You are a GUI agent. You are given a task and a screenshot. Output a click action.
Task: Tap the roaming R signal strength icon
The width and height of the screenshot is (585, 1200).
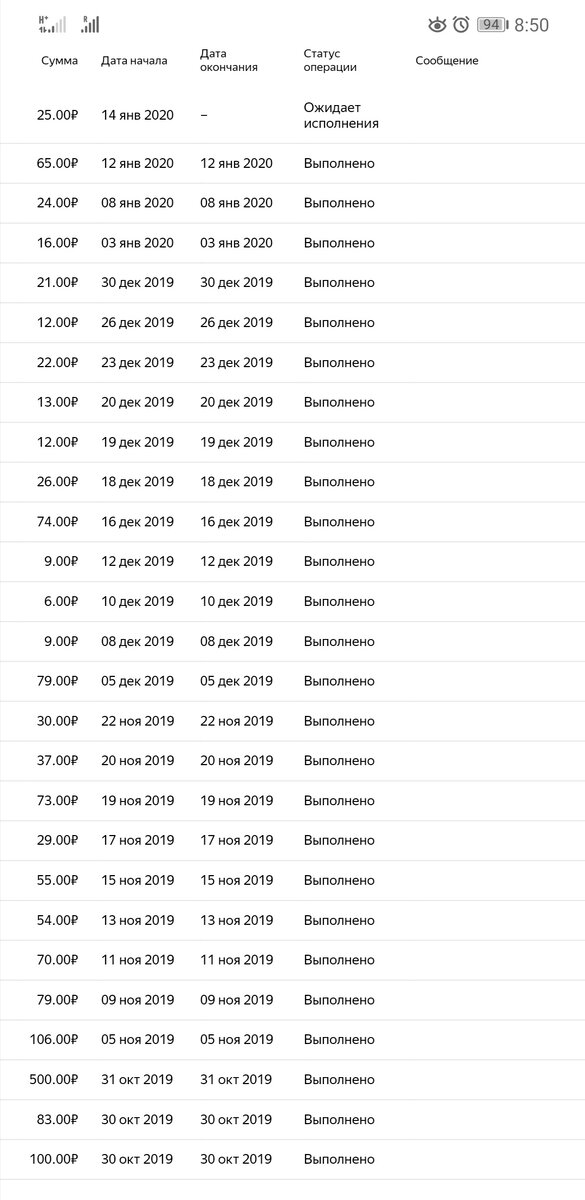pyautogui.click(x=90, y=25)
